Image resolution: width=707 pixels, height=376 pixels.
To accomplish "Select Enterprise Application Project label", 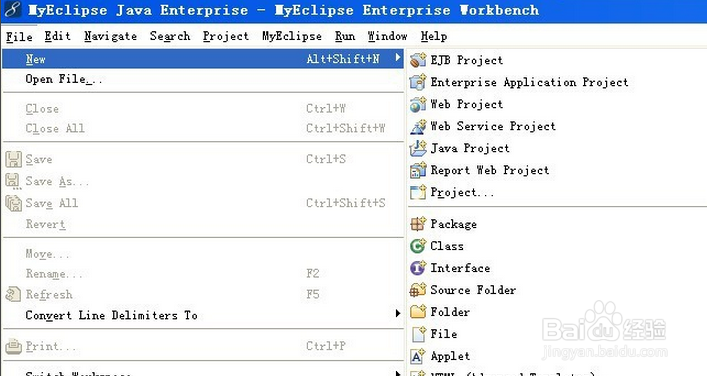I will (529, 82).
